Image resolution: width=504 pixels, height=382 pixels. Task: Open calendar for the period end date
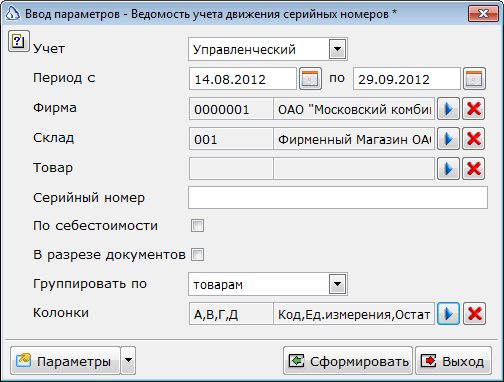474,79
